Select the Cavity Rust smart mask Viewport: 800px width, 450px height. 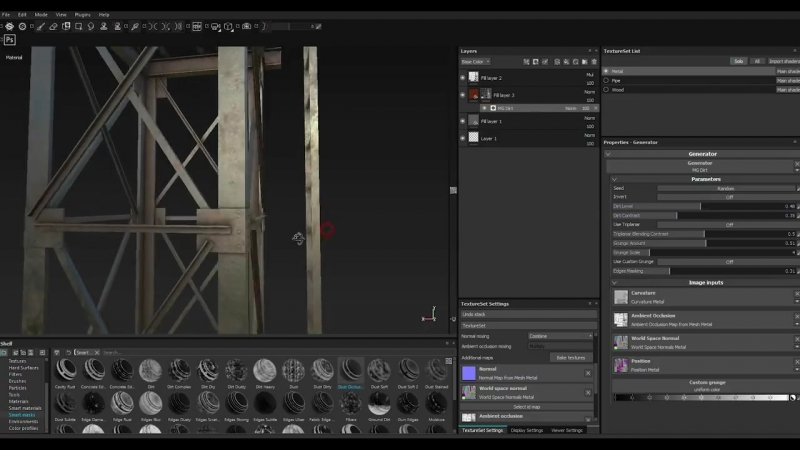[x=65, y=374]
